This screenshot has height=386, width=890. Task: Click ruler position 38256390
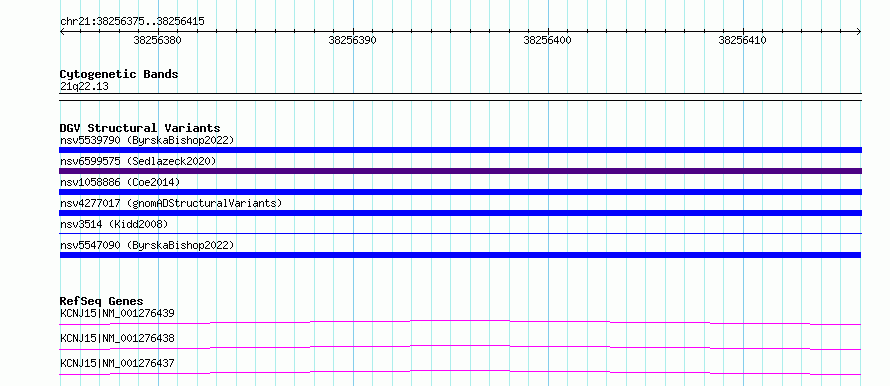352,40
